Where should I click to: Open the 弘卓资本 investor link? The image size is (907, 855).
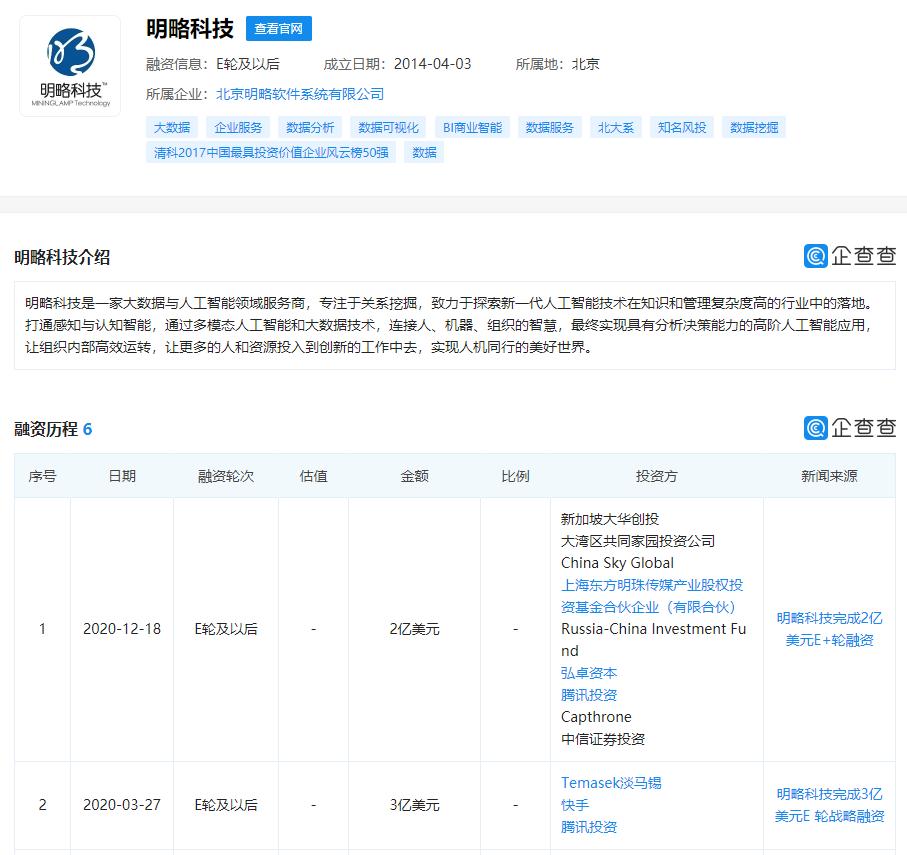589,673
